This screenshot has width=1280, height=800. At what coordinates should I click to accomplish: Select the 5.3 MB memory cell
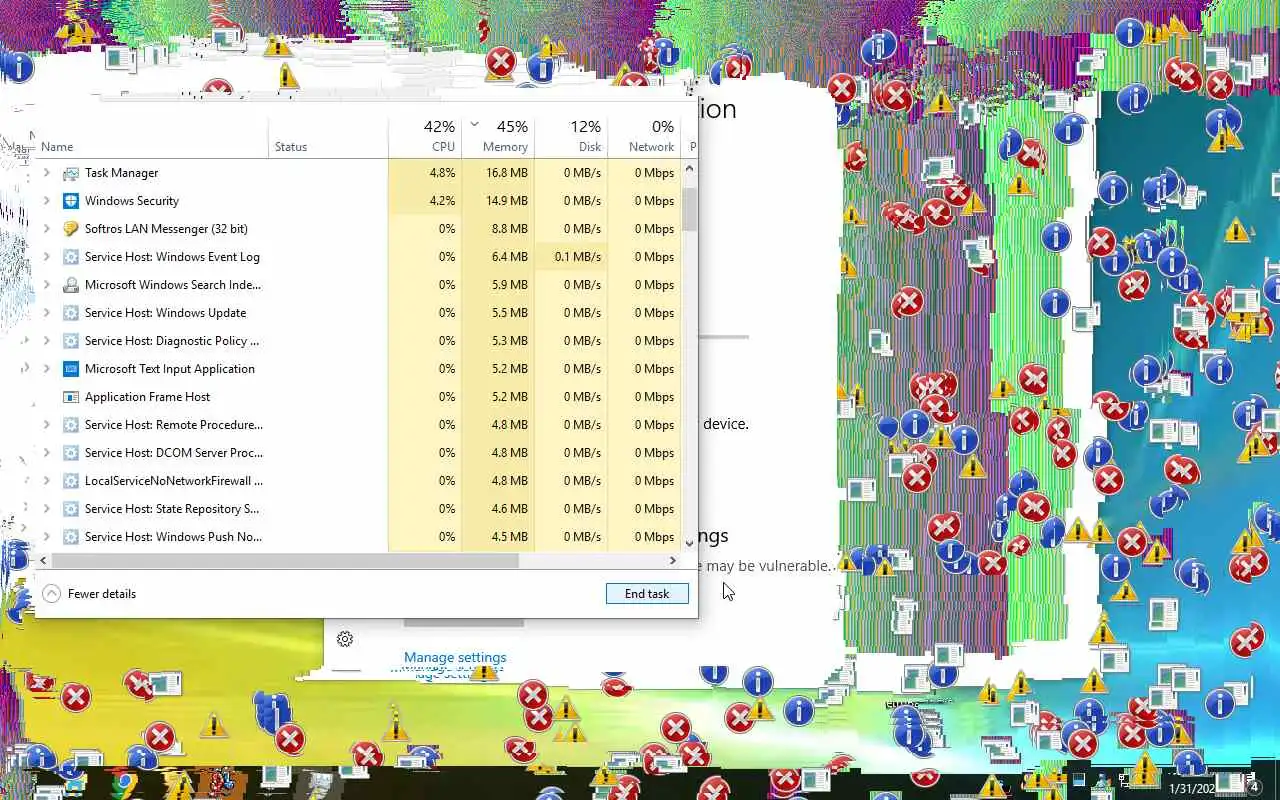[498, 341]
